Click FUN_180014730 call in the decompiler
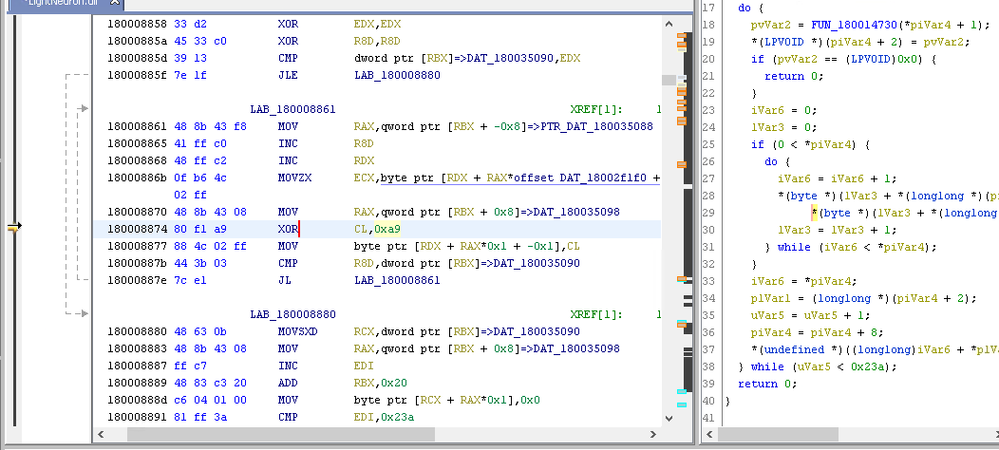Viewport: 999px width, 450px height. (x=854, y=25)
